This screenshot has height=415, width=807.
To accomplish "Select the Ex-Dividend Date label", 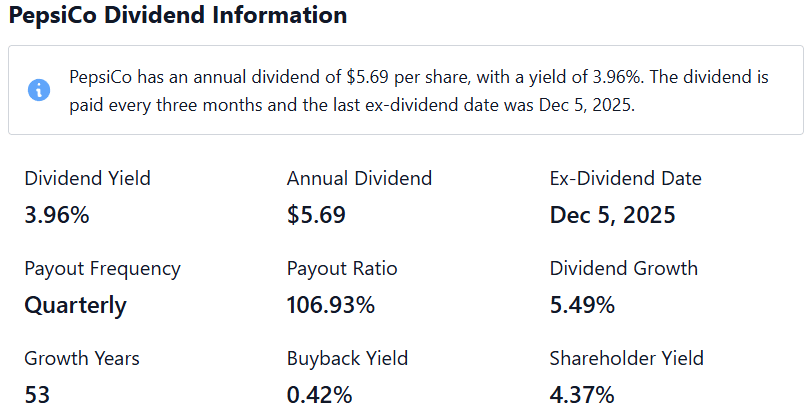I will [625, 179].
